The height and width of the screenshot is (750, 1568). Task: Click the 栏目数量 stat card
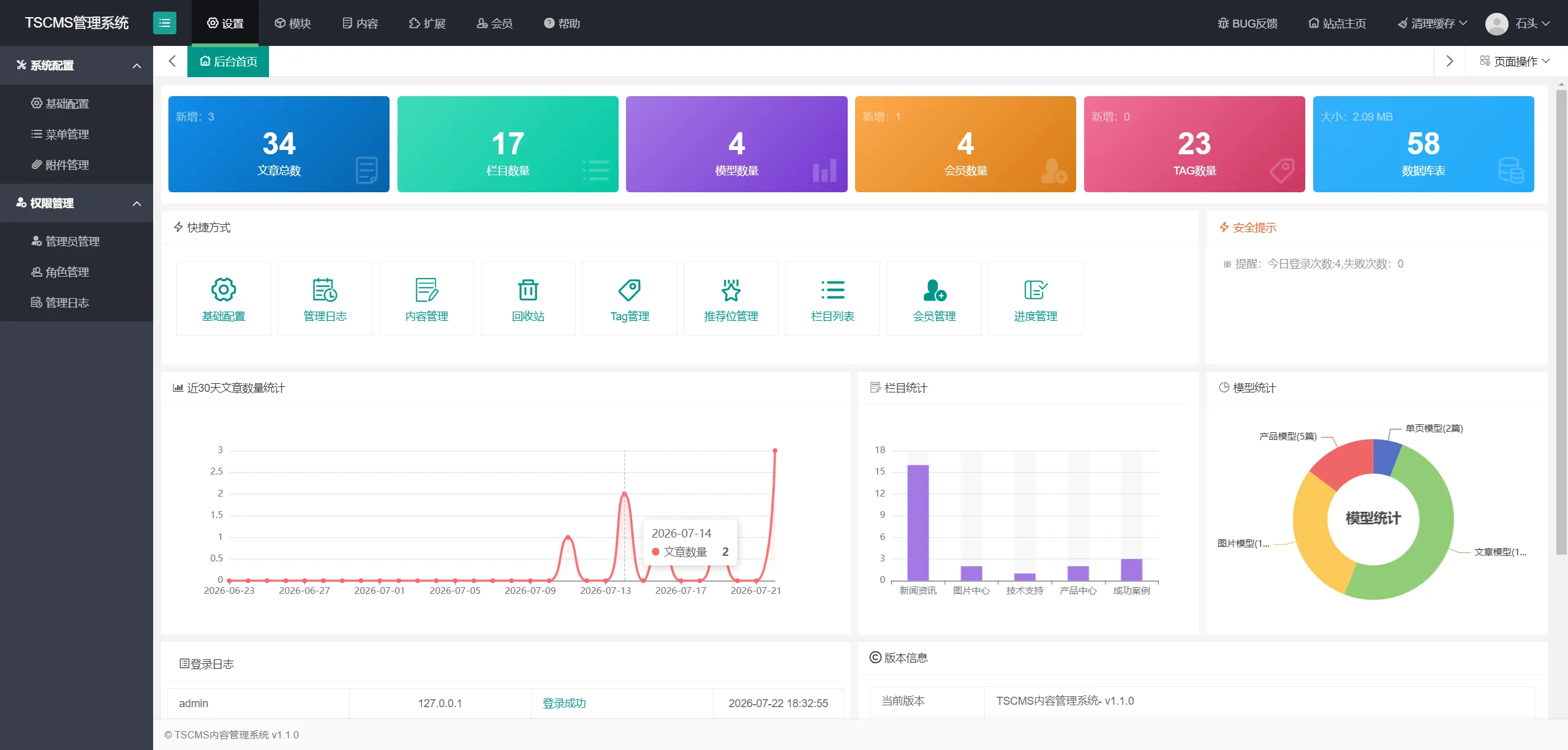[508, 144]
